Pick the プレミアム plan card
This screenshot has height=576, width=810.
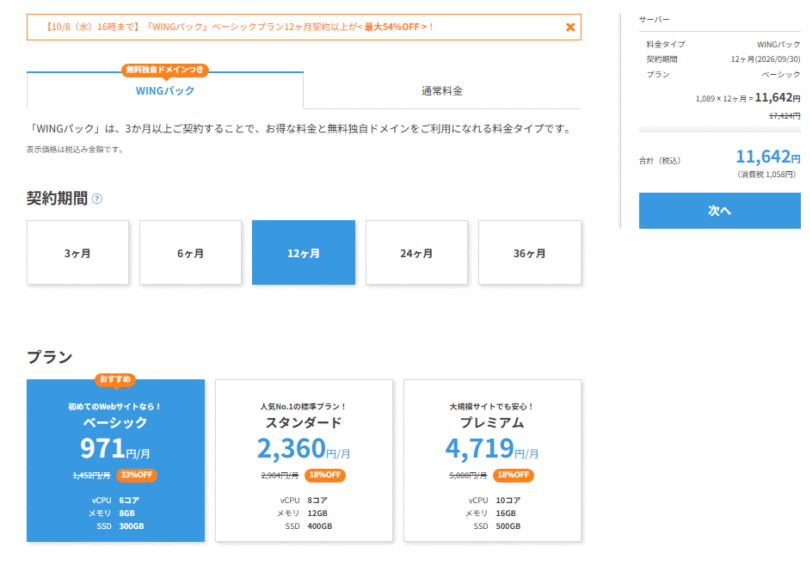492,460
